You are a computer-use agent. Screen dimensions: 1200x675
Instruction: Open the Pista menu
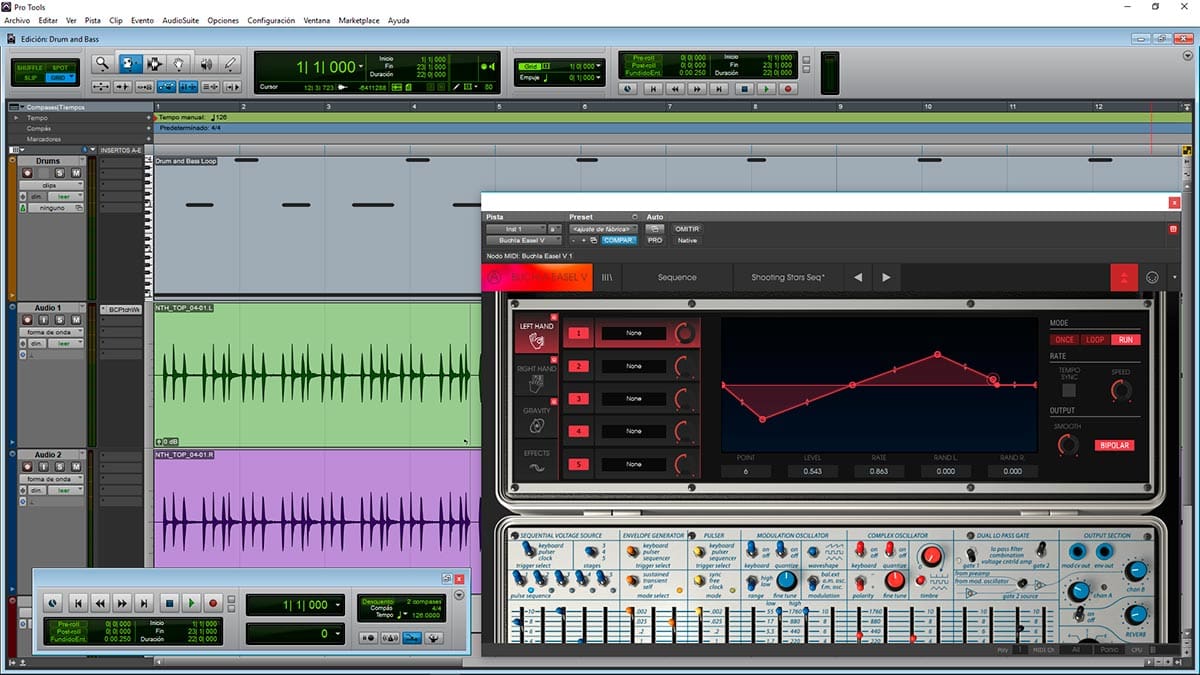[x=93, y=20]
